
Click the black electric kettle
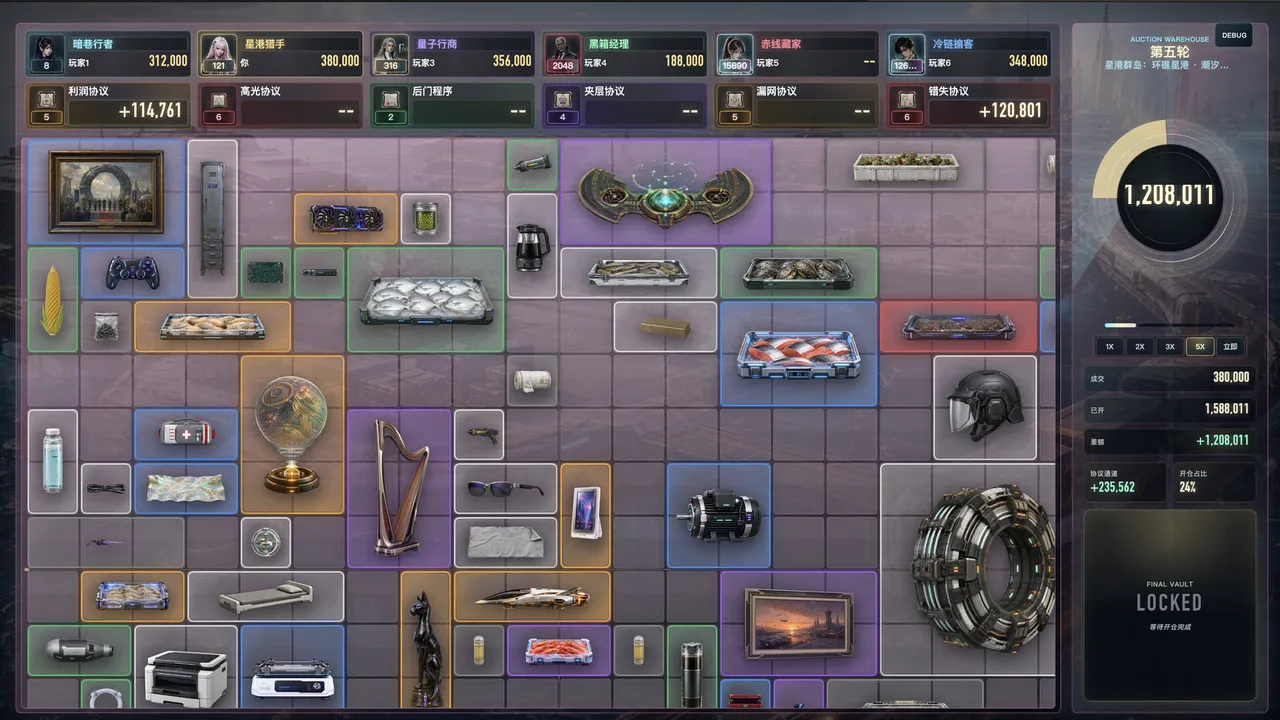532,246
